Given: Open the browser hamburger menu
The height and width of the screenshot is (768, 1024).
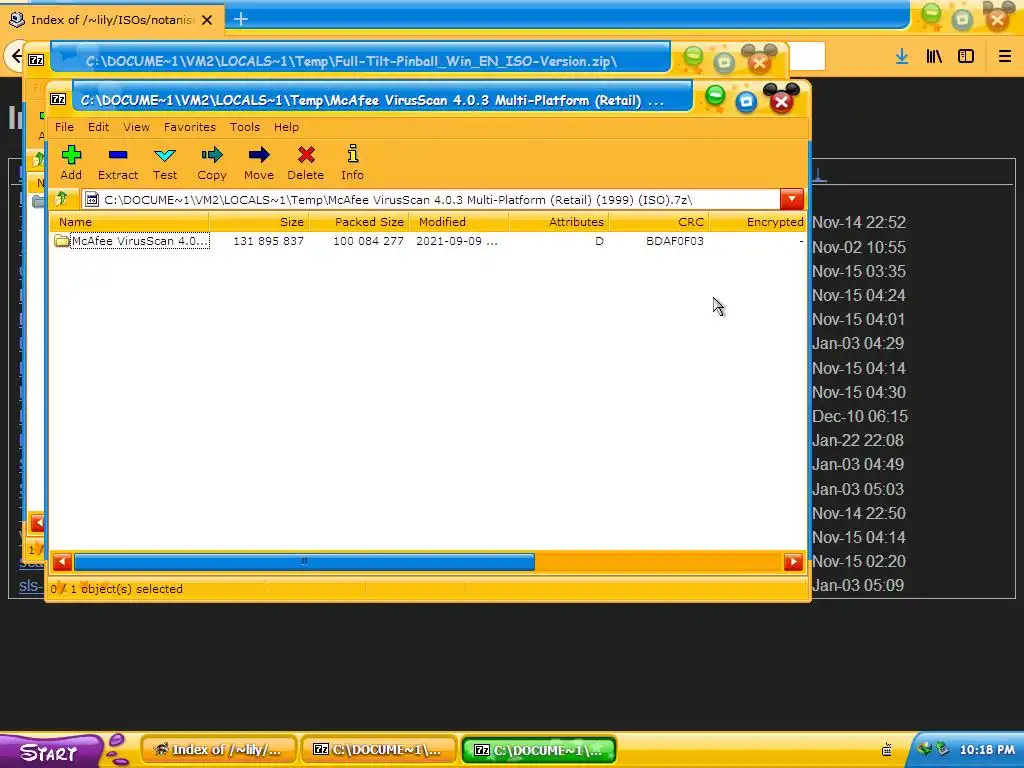Looking at the screenshot, I should (x=1004, y=56).
